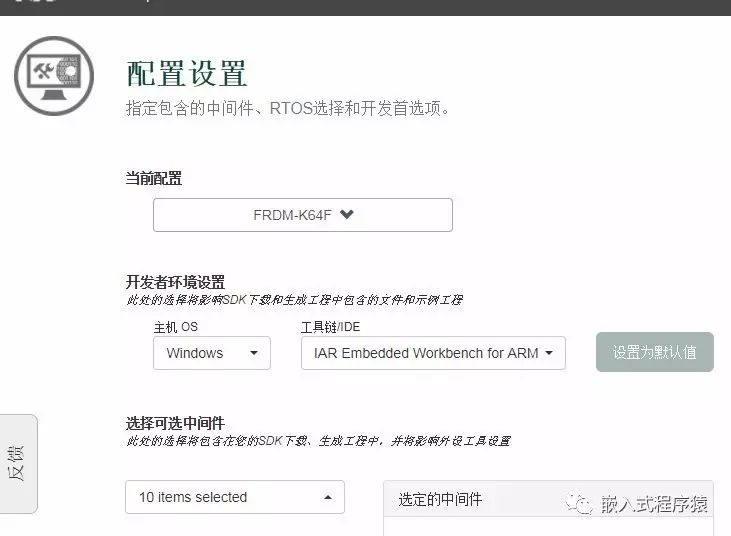Screen dimensions: 731x536
Task: Open the 反馈 feedback side tab
Action: point(17,464)
